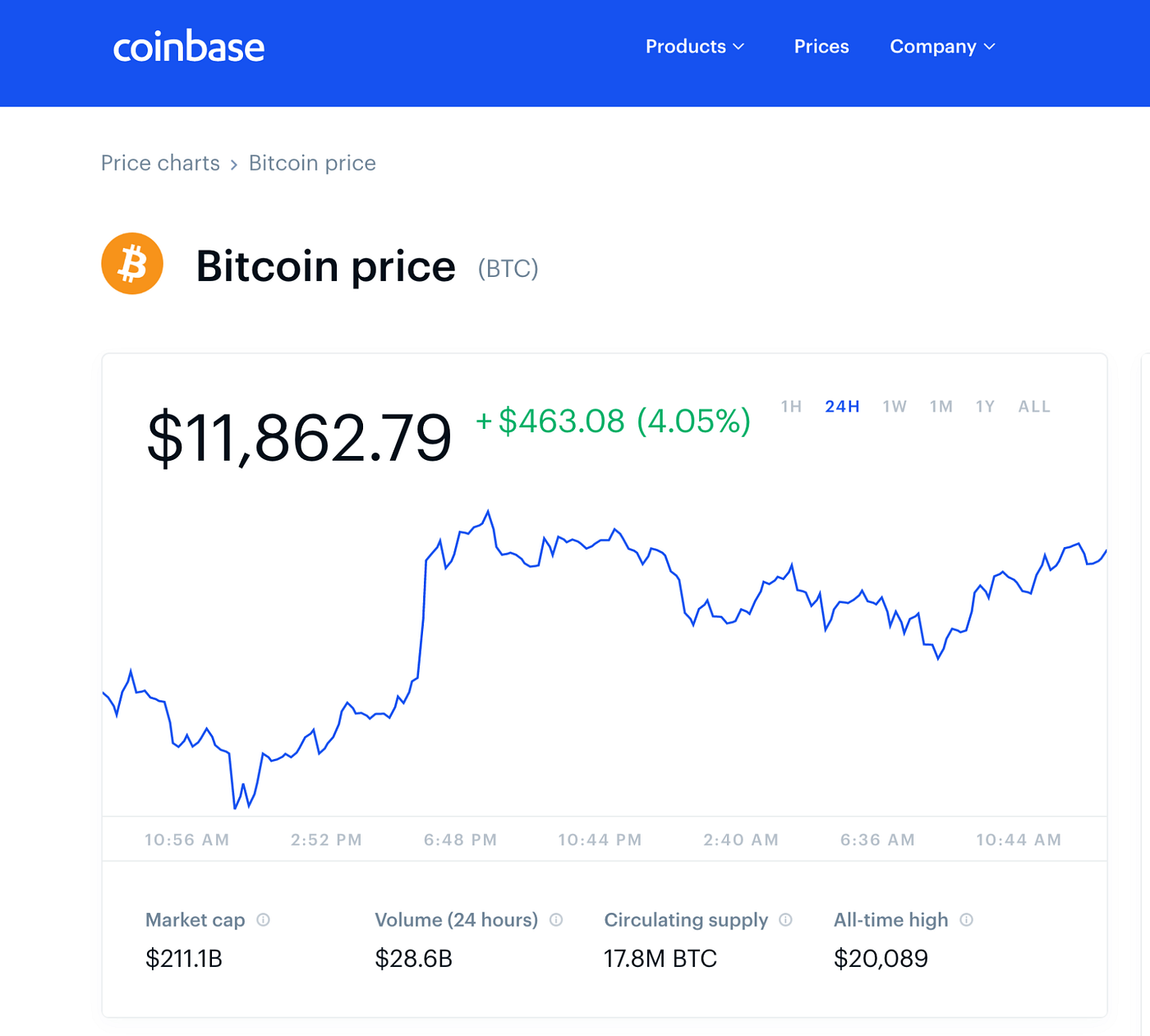This screenshot has height=1036, width=1150.
Task: Navigate to Price charts breadcrumb link
Action: (x=160, y=163)
